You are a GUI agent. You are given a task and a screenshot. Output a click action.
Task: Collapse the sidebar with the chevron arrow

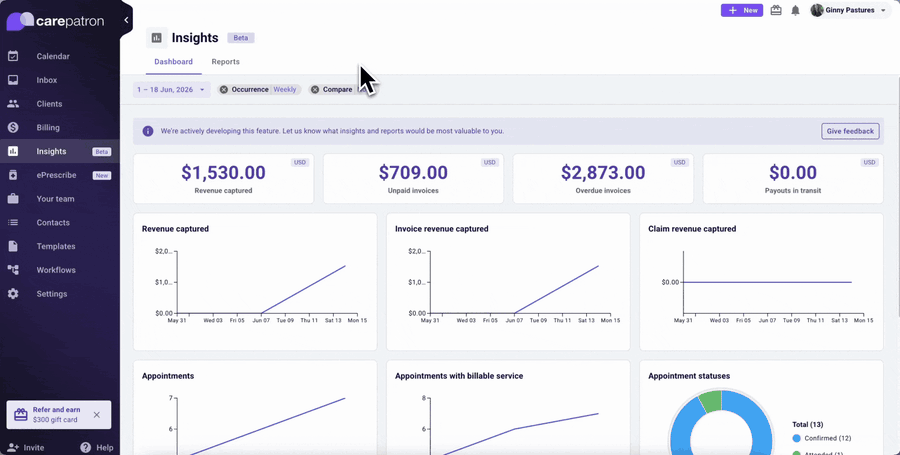(126, 20)
